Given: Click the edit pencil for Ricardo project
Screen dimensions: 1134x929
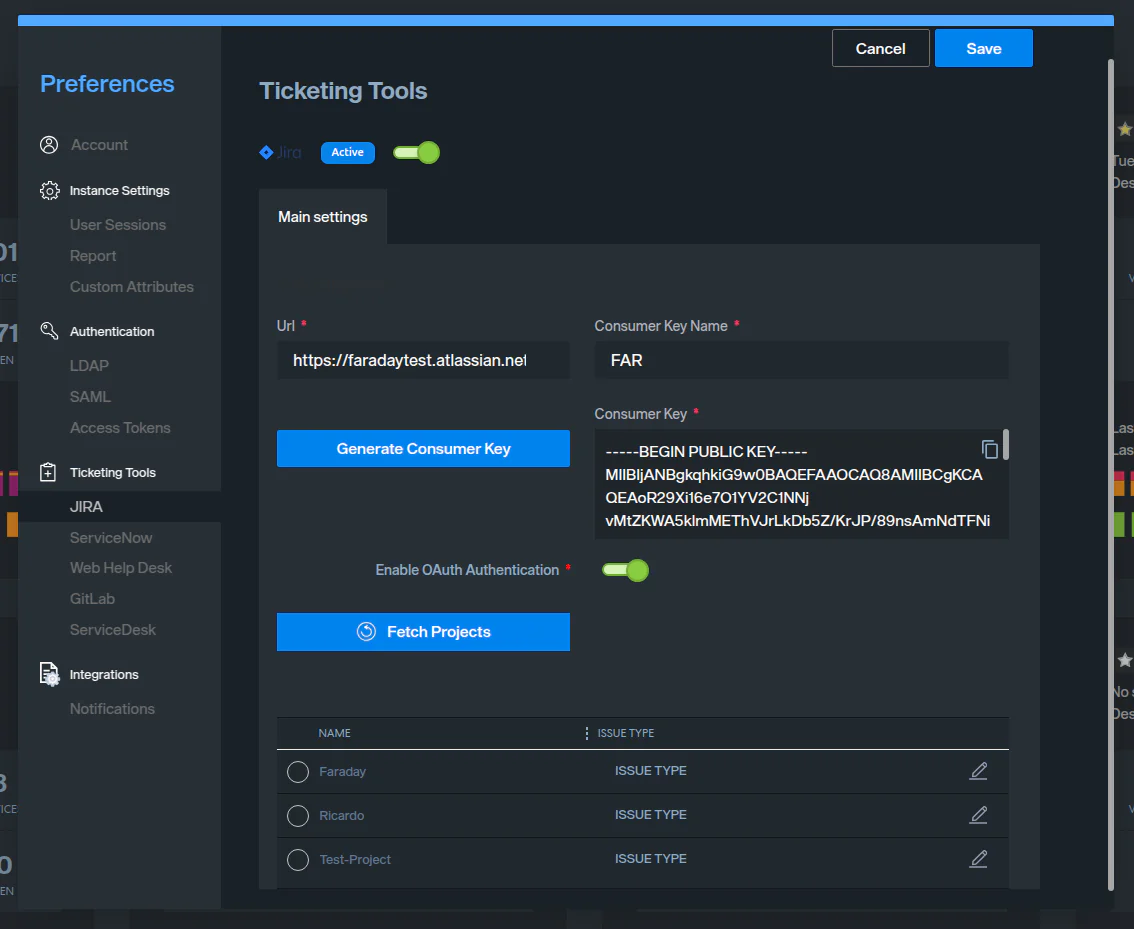Looking at the screenshot, I should click(978, 815).
